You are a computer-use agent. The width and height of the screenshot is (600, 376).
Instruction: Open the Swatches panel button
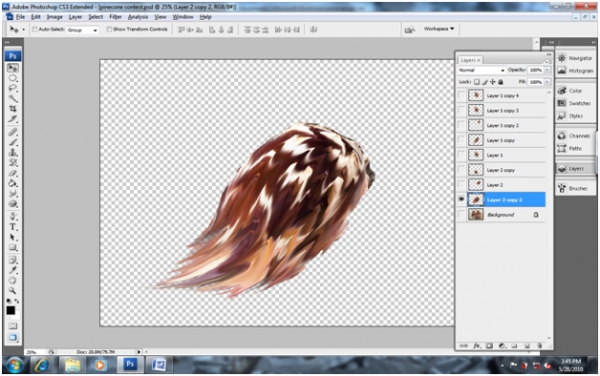coord(576,103)
